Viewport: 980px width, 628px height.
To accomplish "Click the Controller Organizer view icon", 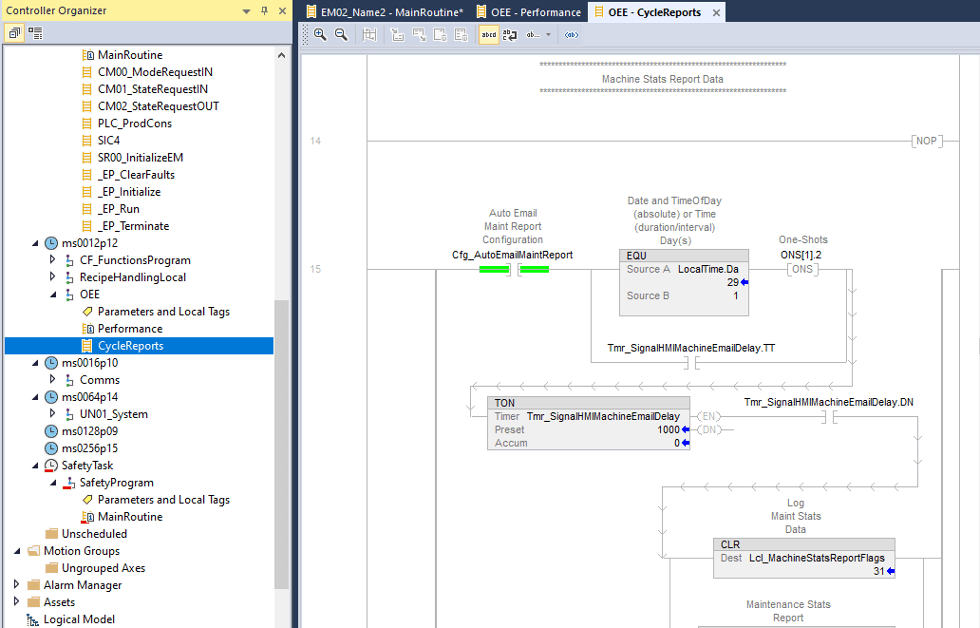I will (14, 32).
